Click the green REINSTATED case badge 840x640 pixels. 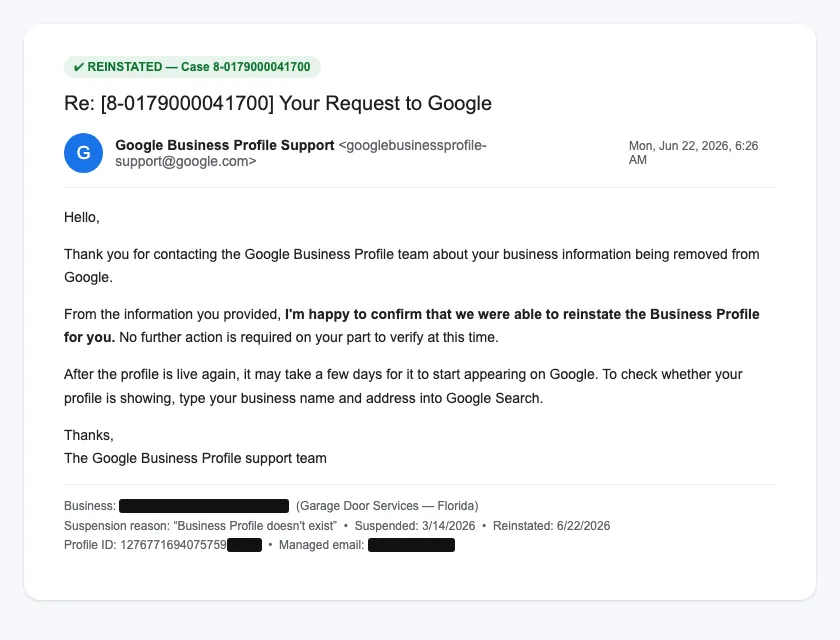coord(192,67)
